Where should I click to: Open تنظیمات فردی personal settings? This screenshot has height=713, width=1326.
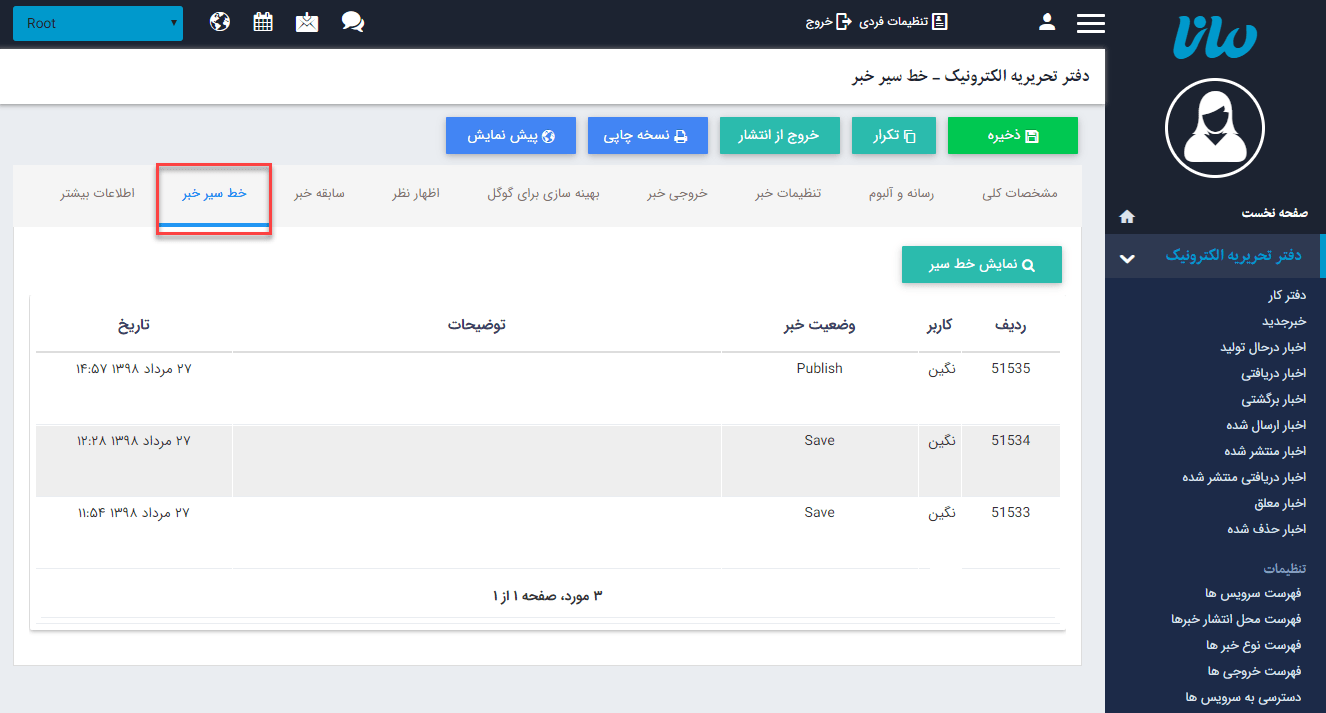(903, 21)
